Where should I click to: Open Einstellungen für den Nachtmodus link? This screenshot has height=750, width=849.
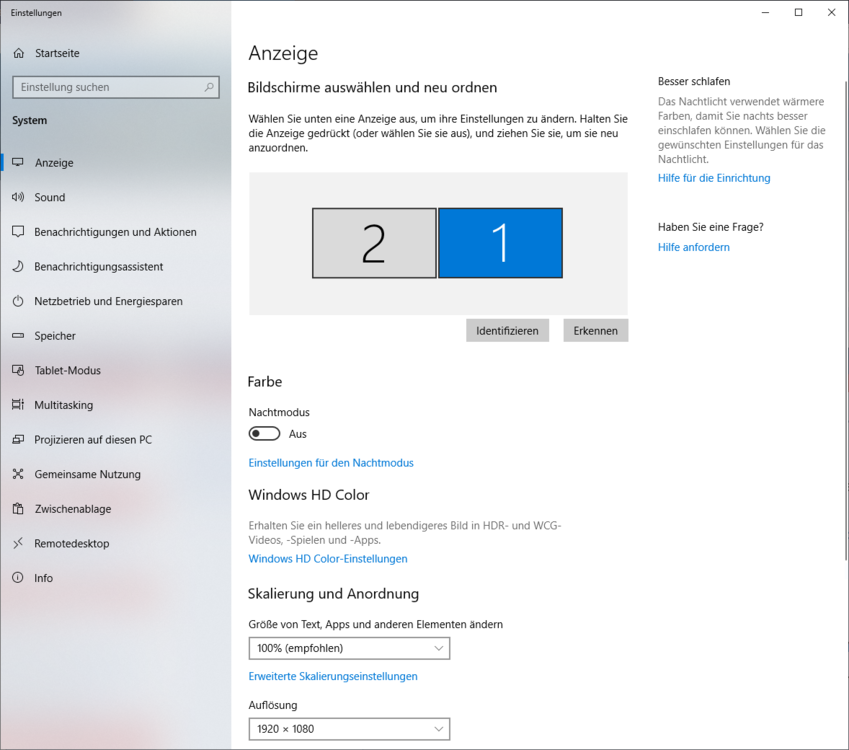point(331,463)
